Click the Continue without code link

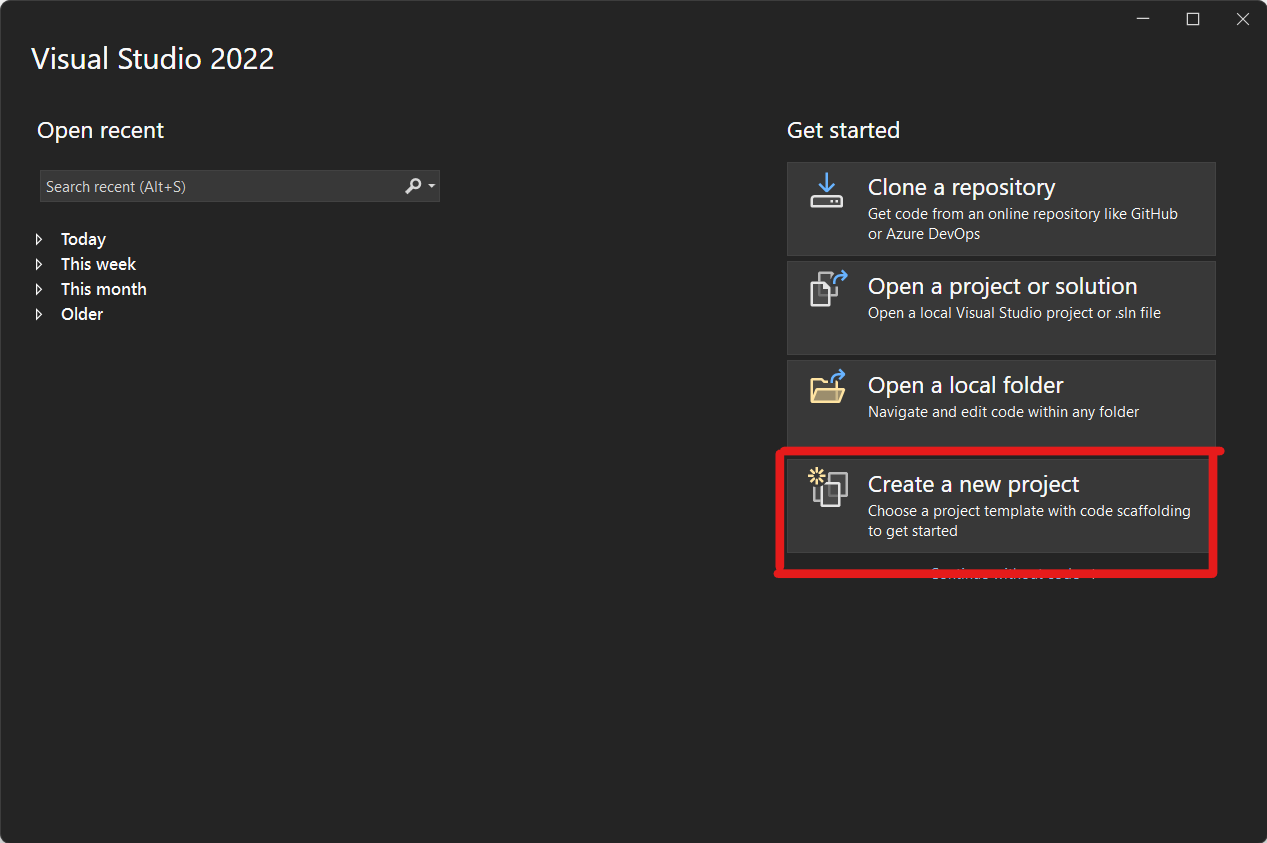coord(1005,572)
